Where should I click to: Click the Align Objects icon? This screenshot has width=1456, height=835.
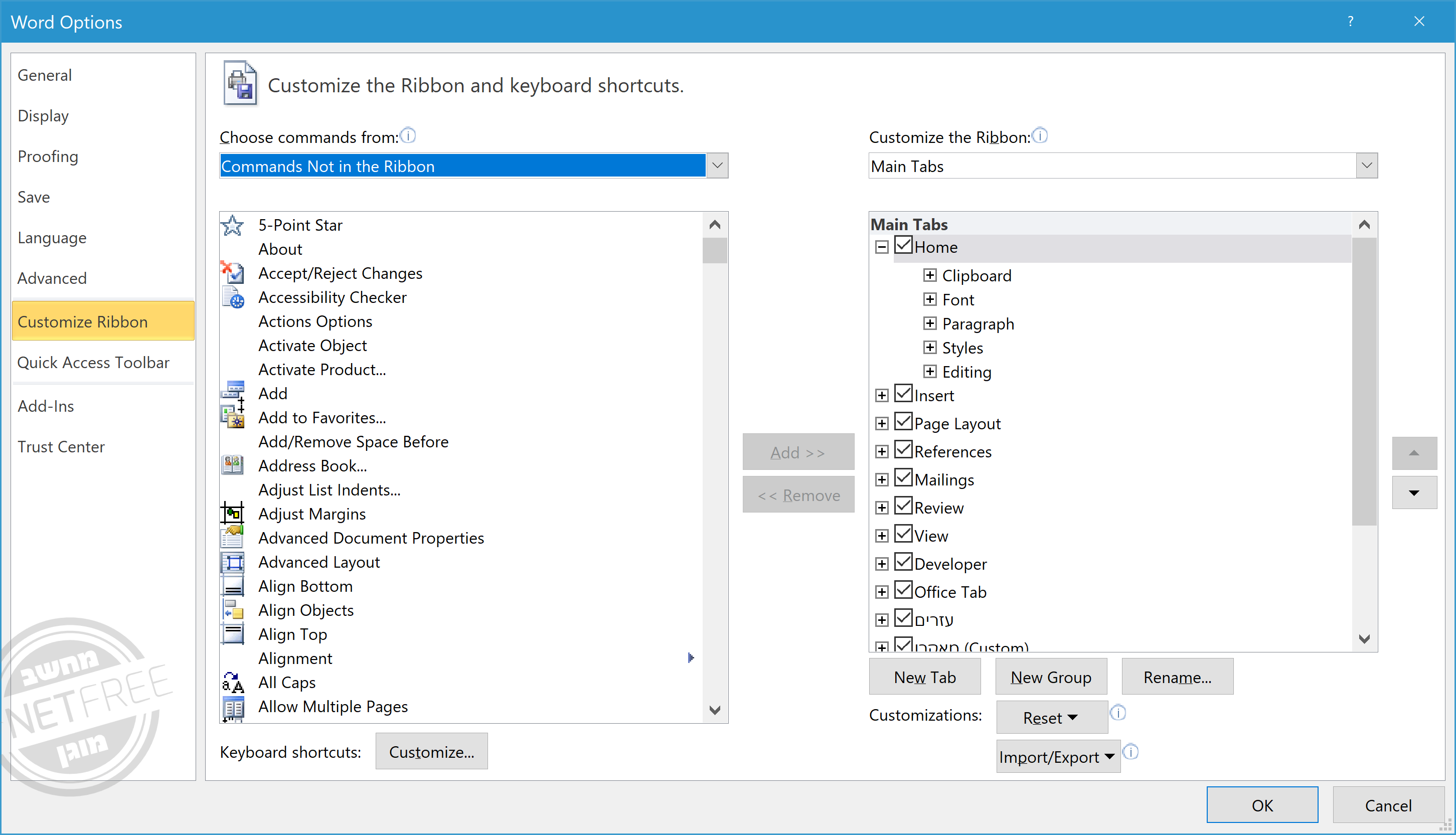point(233,610)
